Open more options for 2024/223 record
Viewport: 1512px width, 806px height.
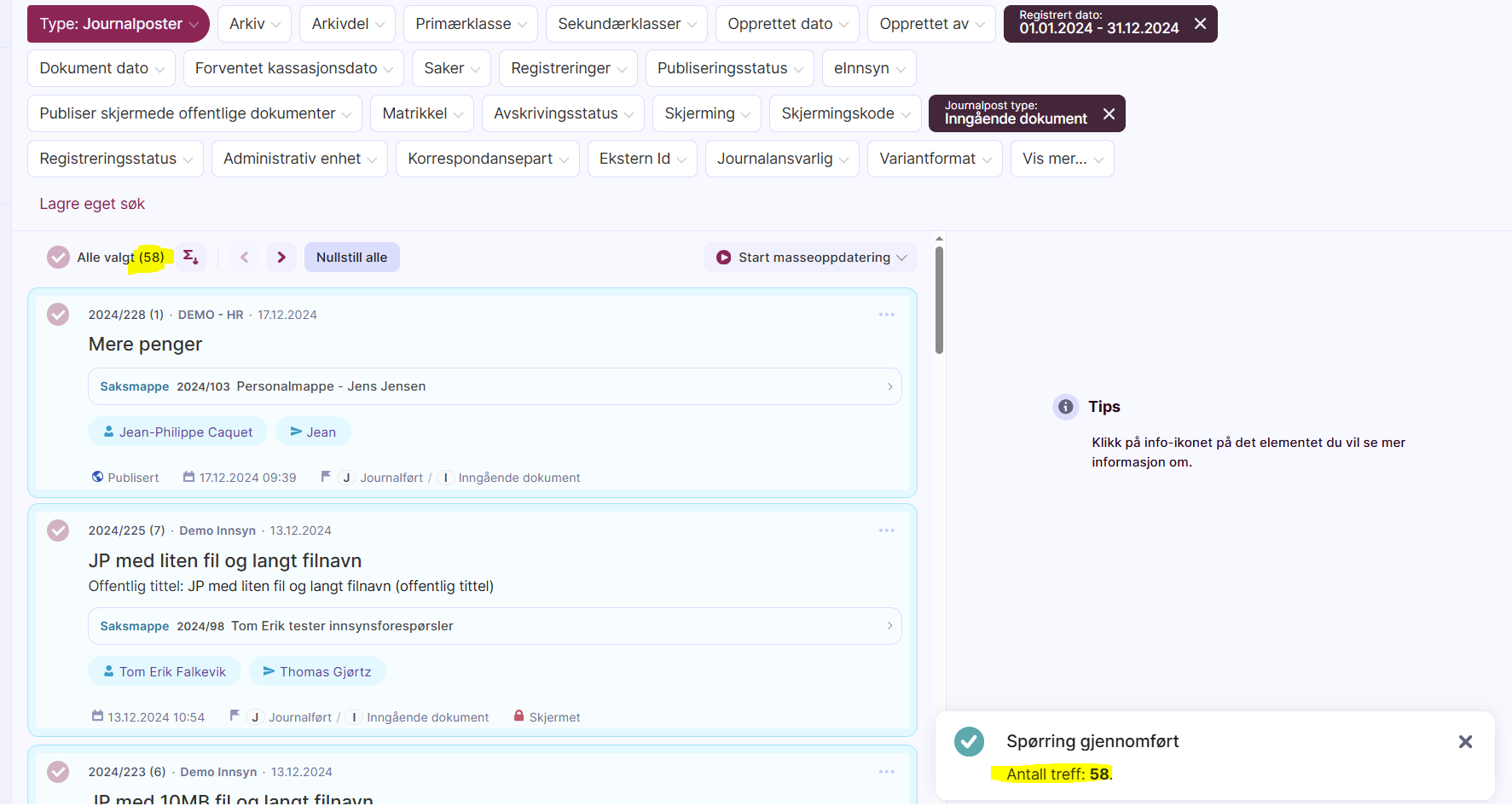[x=887, y=772]
